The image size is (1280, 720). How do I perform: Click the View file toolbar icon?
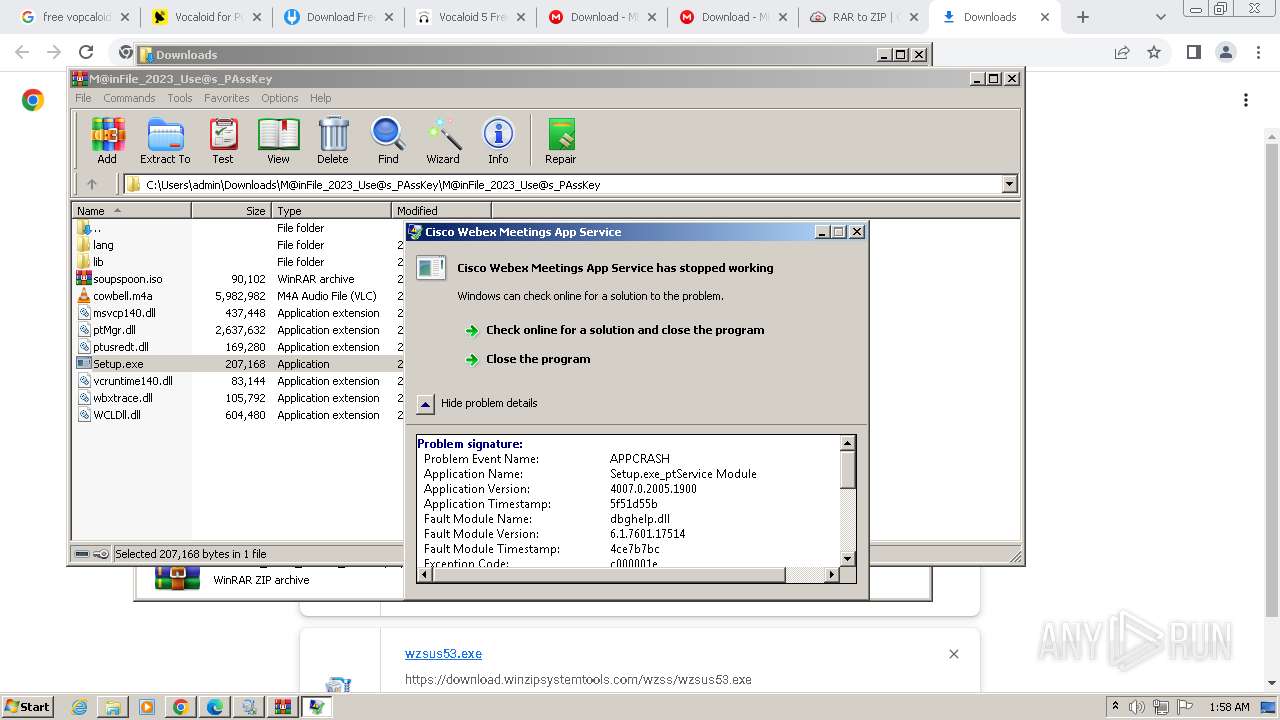pos(278,140)
